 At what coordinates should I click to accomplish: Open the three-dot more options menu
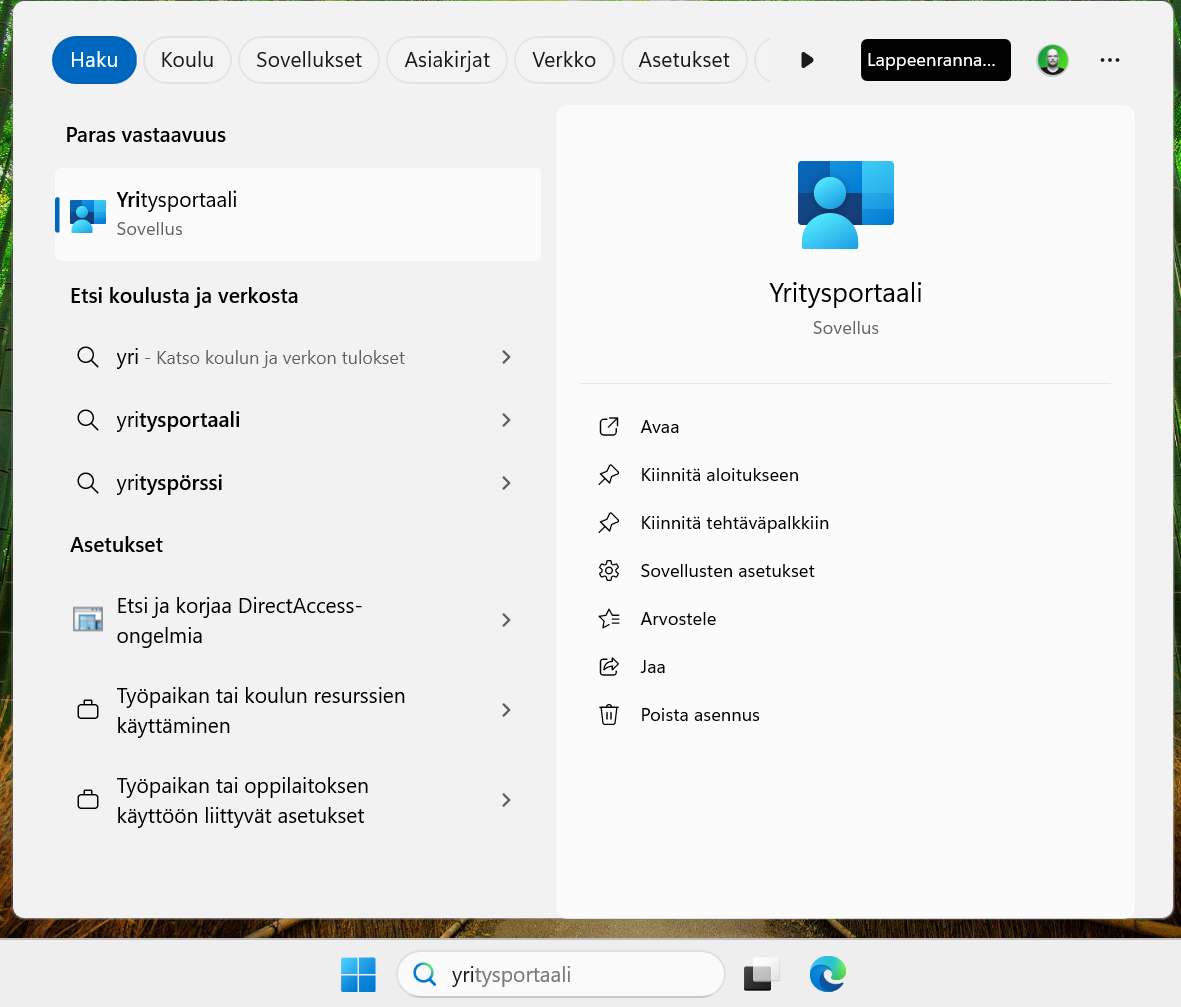click(x=1109, y=60)
